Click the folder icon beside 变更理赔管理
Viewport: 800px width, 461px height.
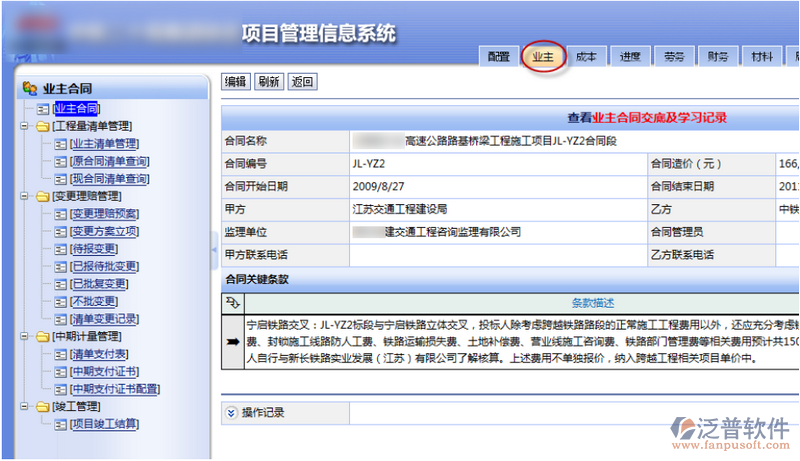42,197
